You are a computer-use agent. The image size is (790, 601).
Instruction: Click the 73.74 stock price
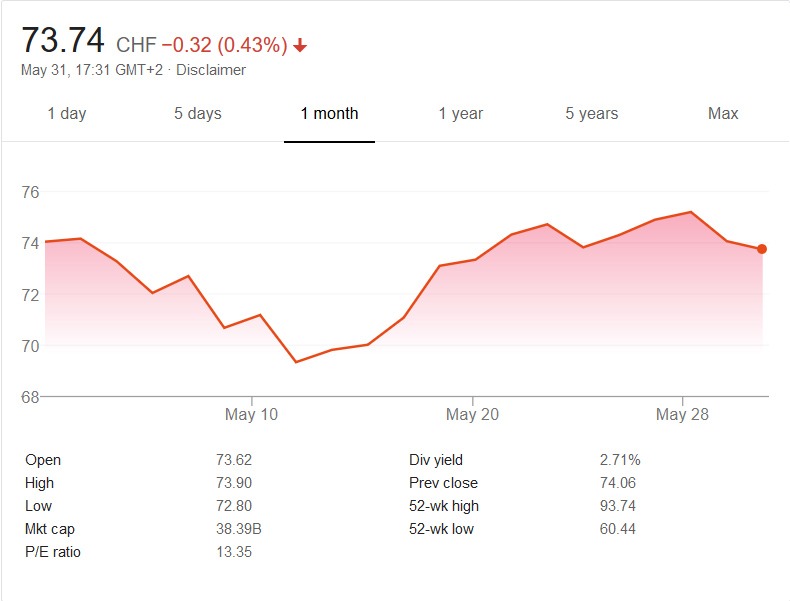(63, 41)
